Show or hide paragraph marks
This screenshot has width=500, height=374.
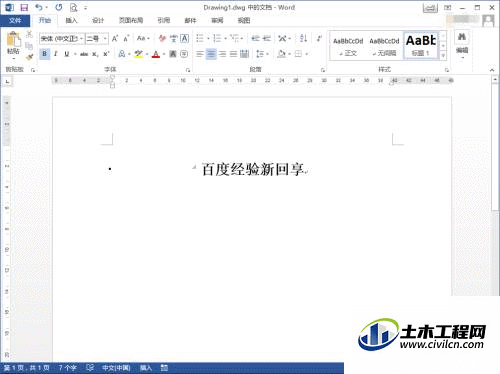[319, 38]
